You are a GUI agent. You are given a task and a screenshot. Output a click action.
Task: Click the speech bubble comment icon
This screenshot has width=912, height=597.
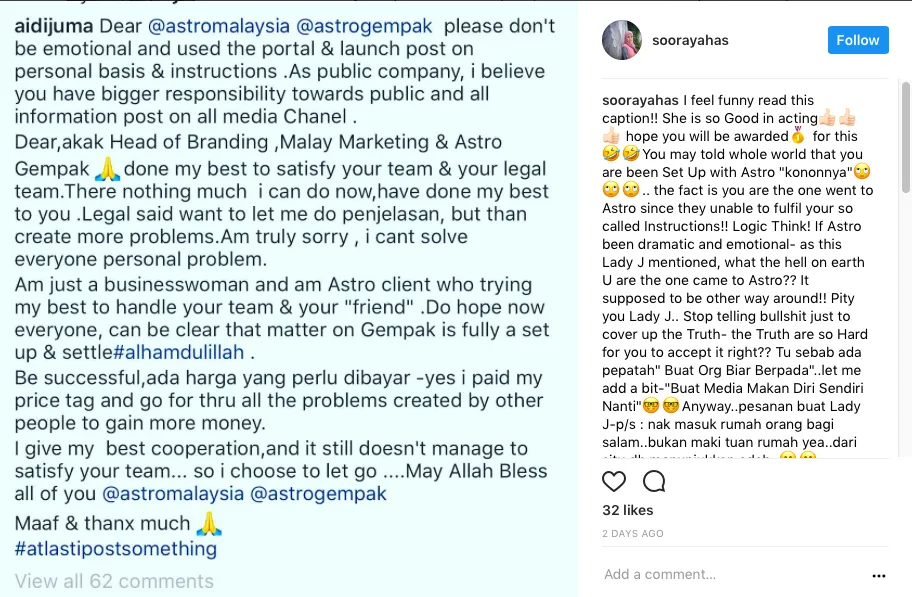[x=654, y=481]
